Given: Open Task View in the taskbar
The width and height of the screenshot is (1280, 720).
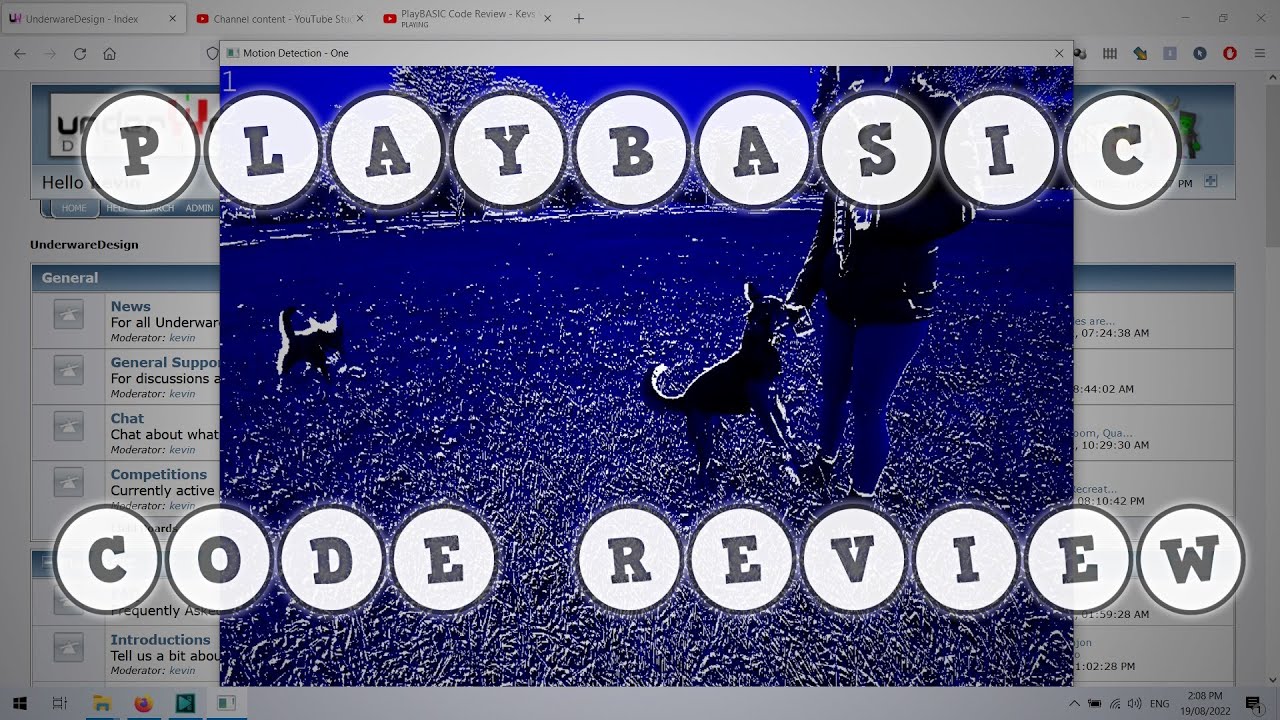Looking at the screenshot, I should point(60,704).
